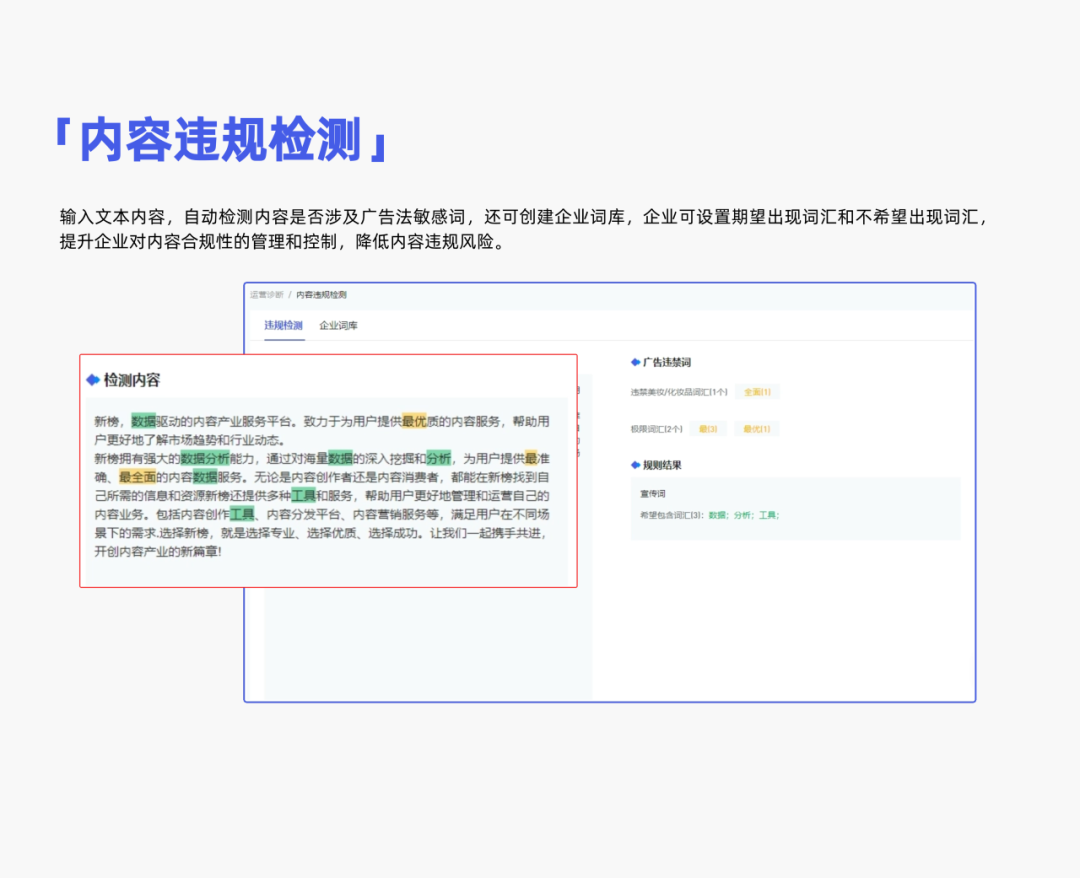
Task: Click the diamond icon beside 规则结果
Action: pyautogui.click(x=635, y=465)
